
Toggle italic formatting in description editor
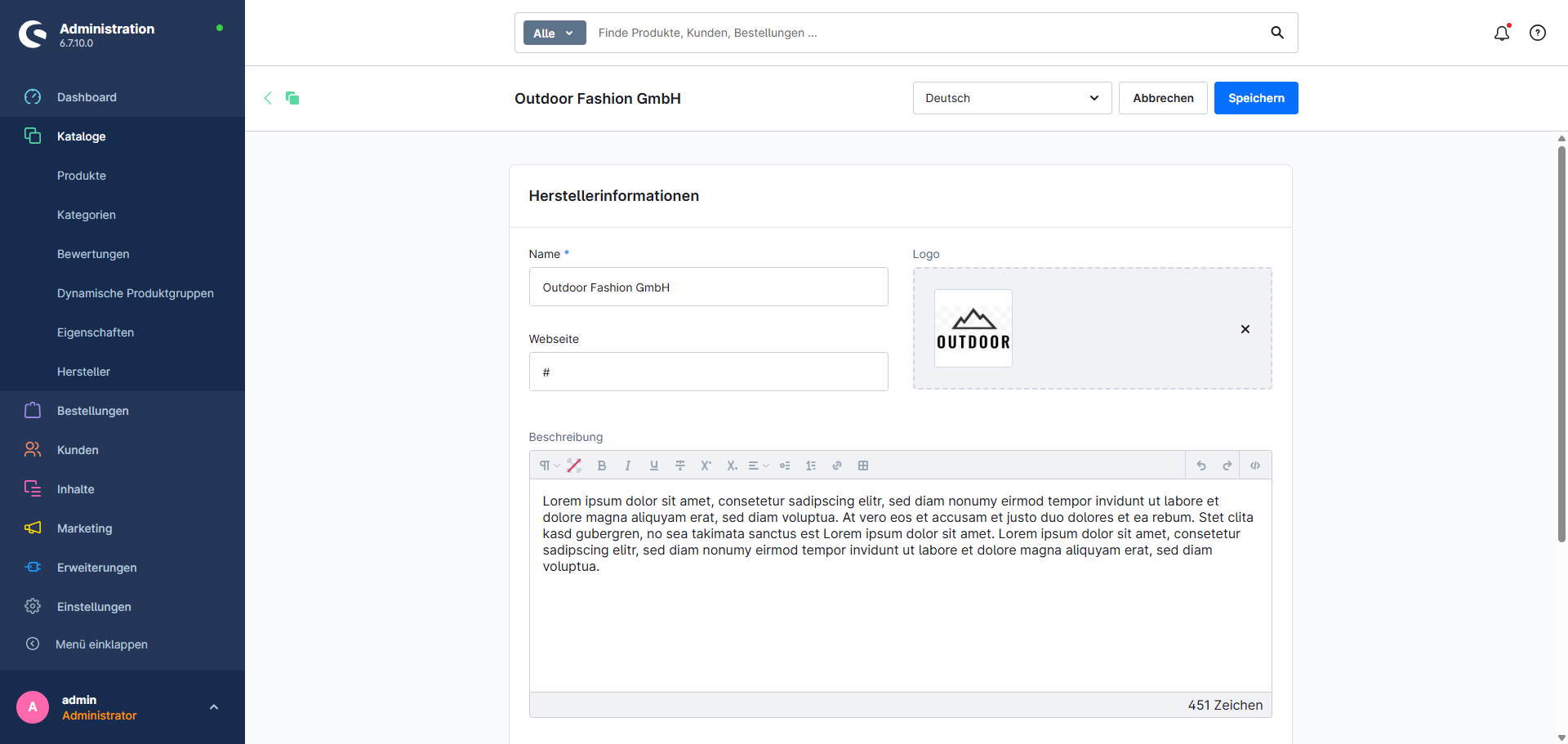628,466
